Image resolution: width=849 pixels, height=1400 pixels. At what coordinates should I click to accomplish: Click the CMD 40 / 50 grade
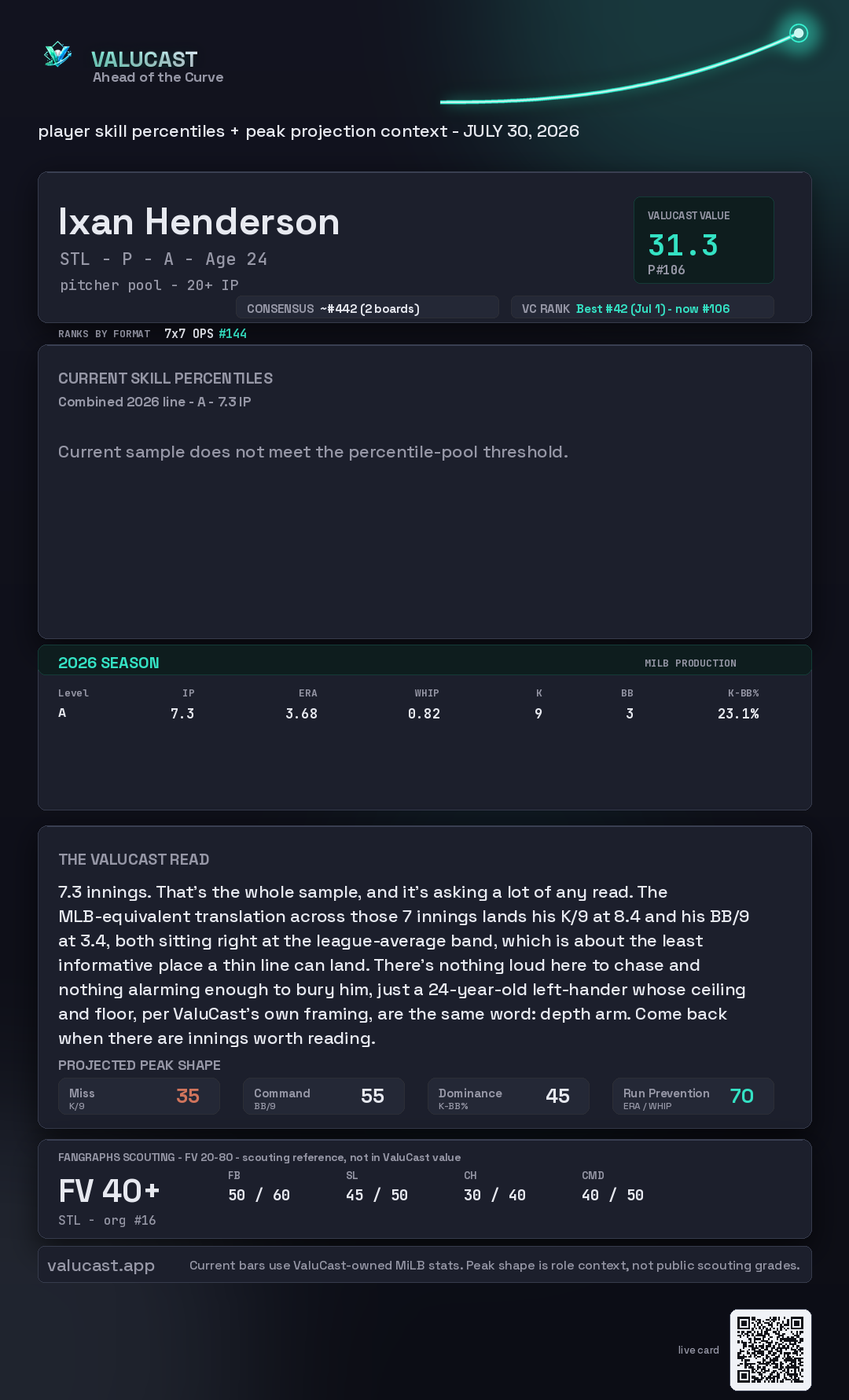click(612, 1195)
